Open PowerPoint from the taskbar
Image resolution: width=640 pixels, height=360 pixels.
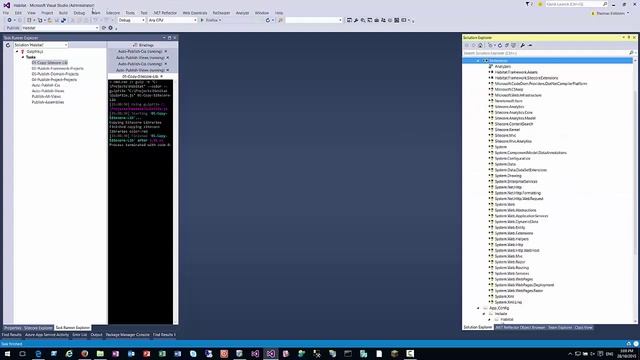coord(147,354)
